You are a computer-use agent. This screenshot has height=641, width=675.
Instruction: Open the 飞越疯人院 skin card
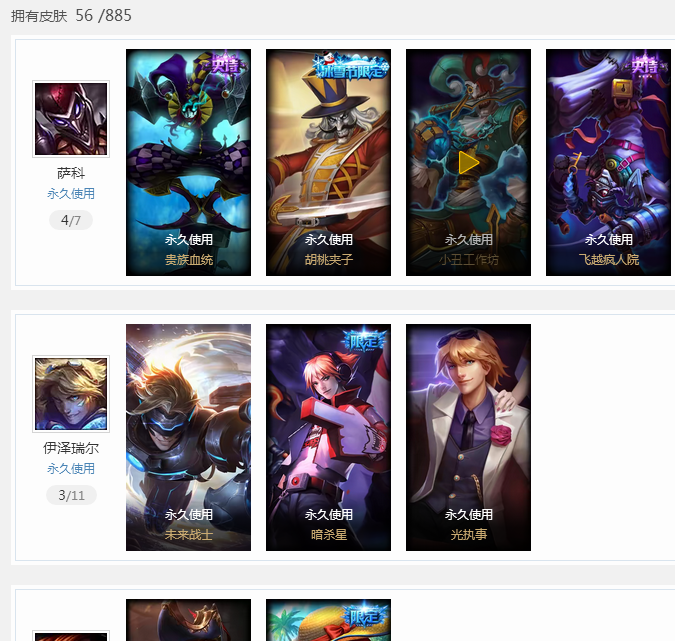tap(608, 162)
